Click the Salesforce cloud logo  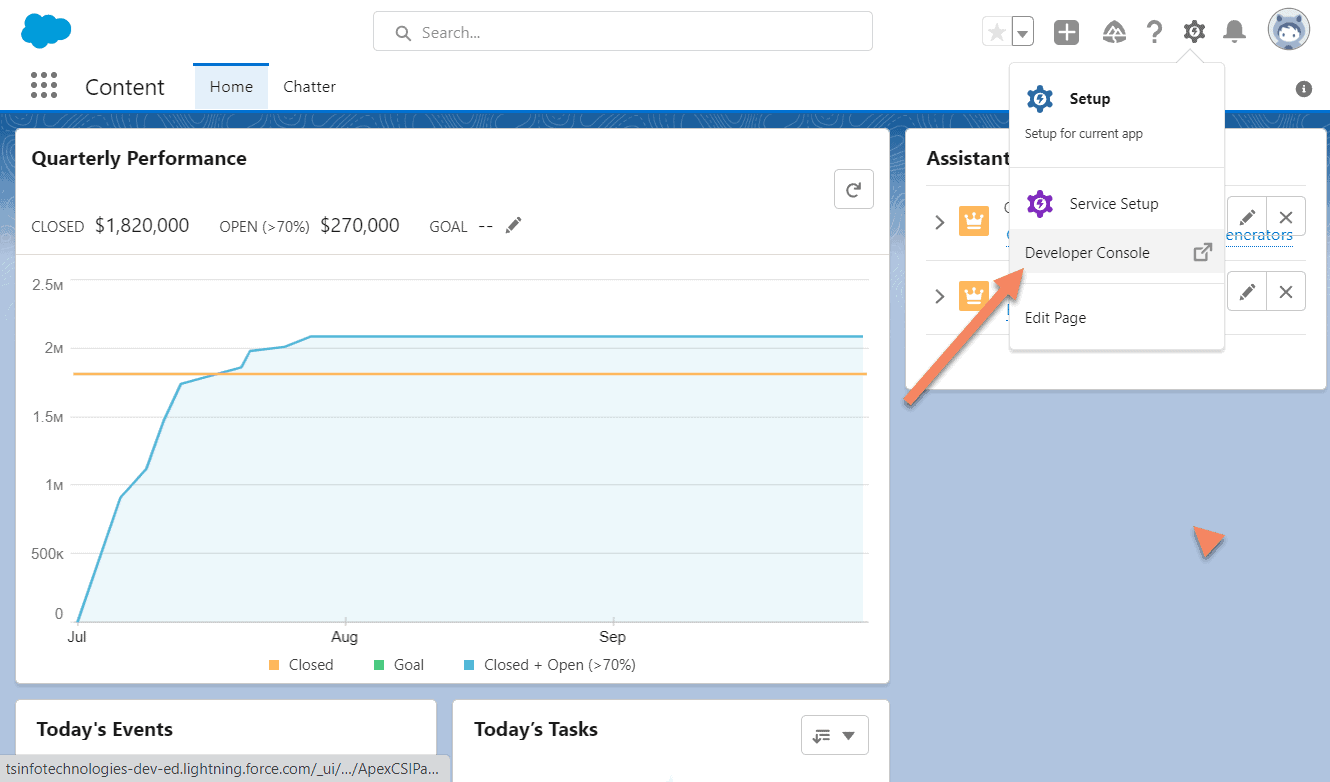[45, 30]
